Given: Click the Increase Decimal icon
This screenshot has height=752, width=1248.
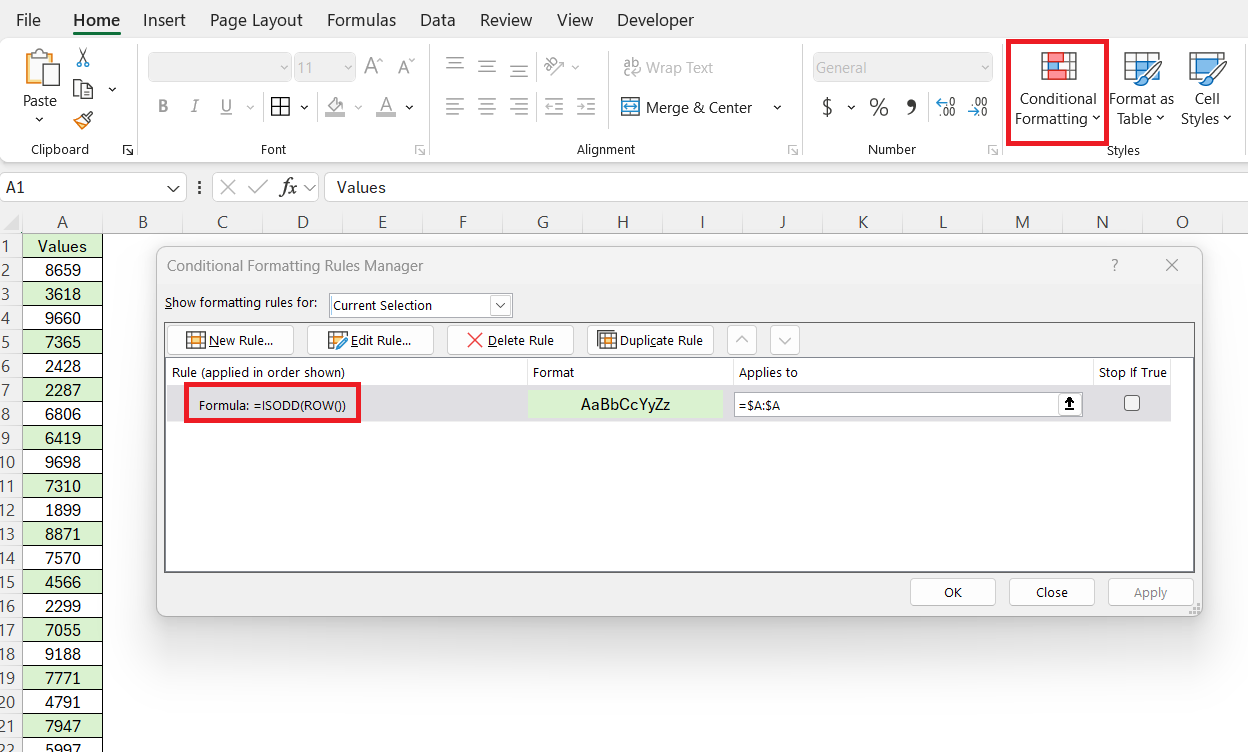Looking at the screenshot, I should click(x=945, y=106).
